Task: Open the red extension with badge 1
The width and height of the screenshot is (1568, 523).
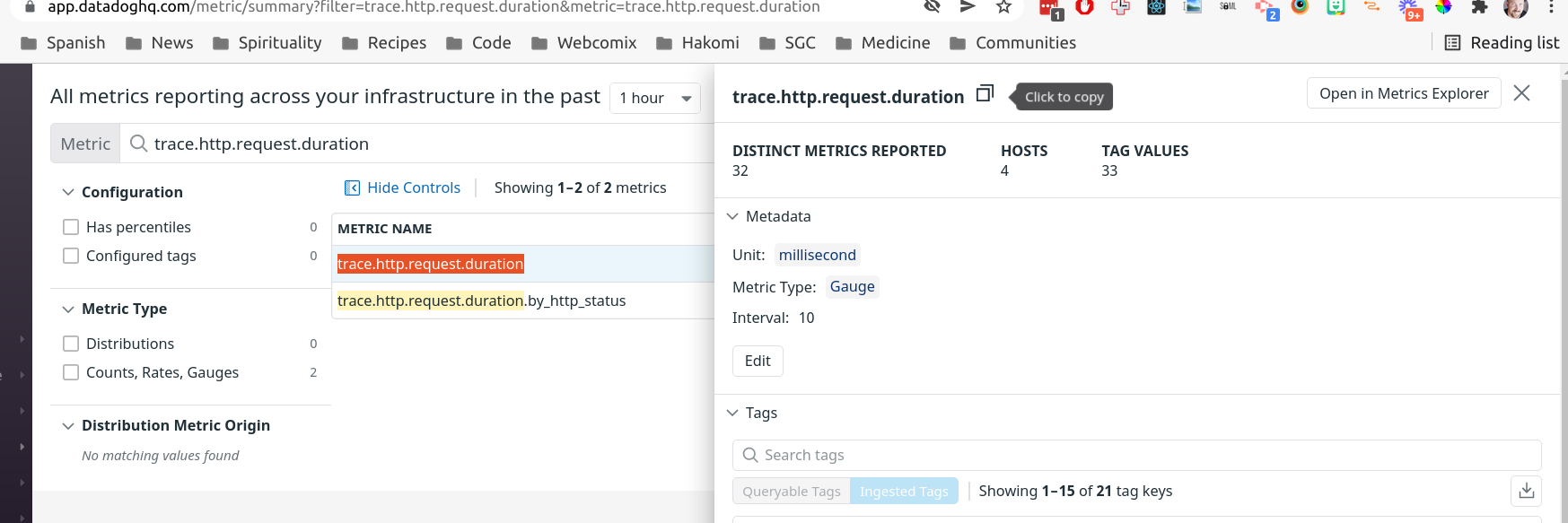Action: coord(1050,10)
